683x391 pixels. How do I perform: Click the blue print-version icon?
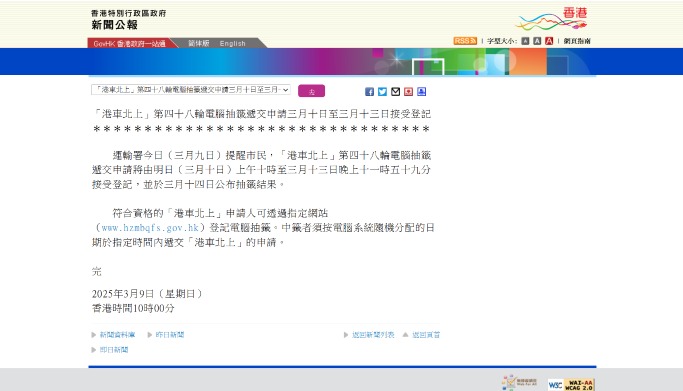click(x=421, y=91)
